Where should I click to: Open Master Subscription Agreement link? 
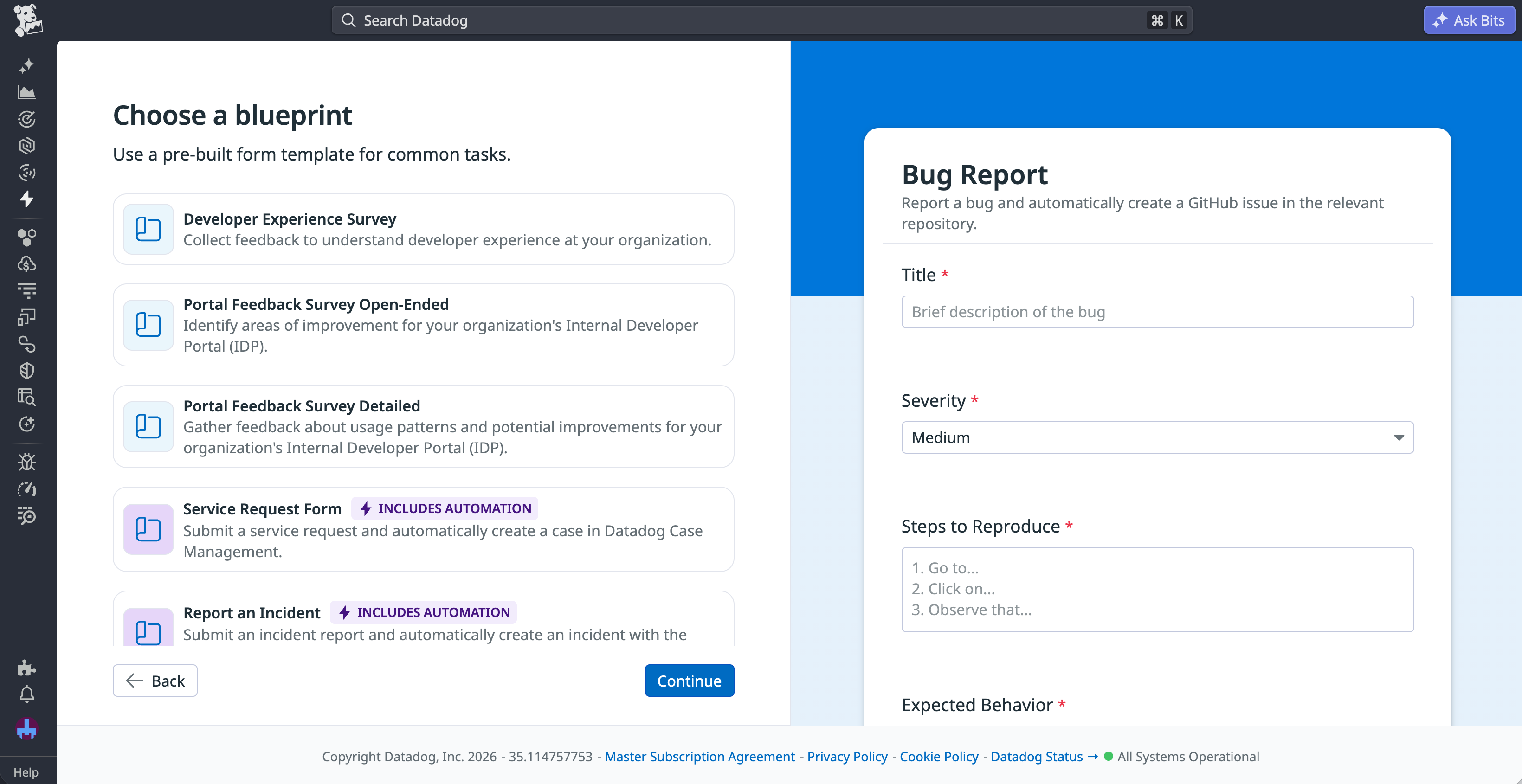(700, 756)
